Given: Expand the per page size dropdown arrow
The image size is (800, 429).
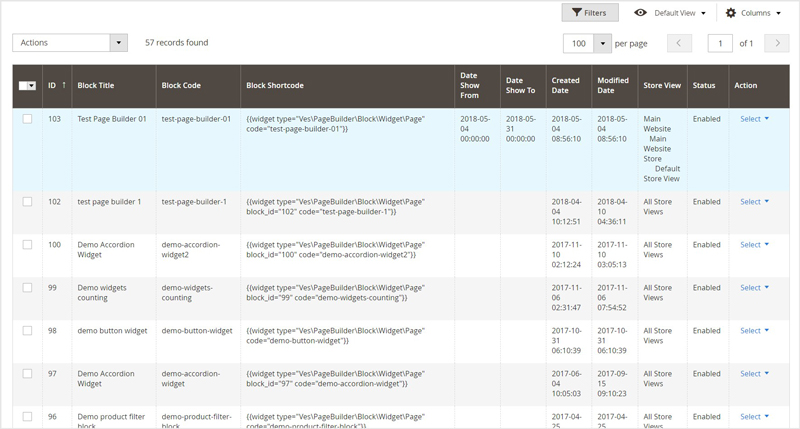Looking at the screenshot, I should tap(603, 43).
